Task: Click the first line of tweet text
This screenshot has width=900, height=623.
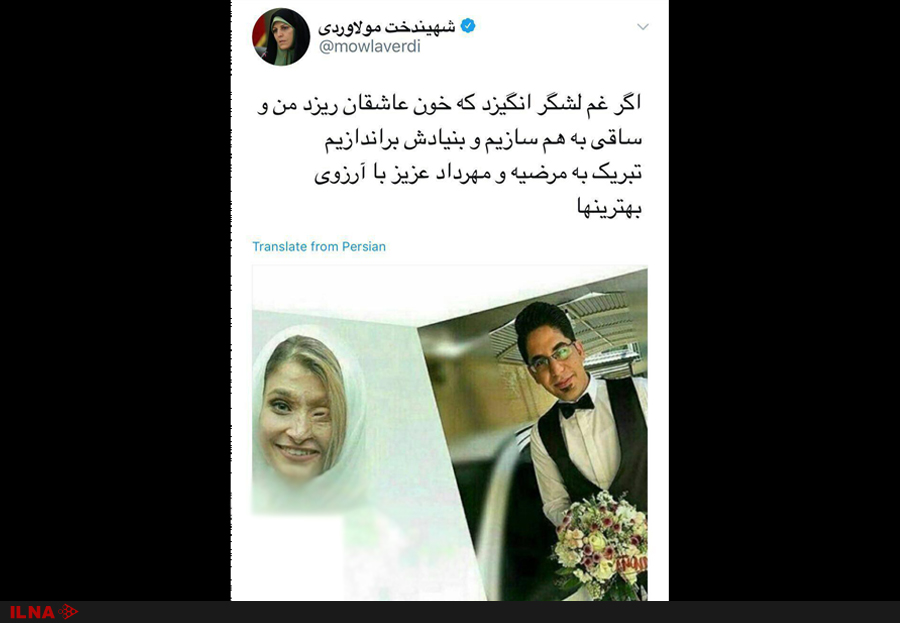Action: pyautogui.click(x=449, y=105)
